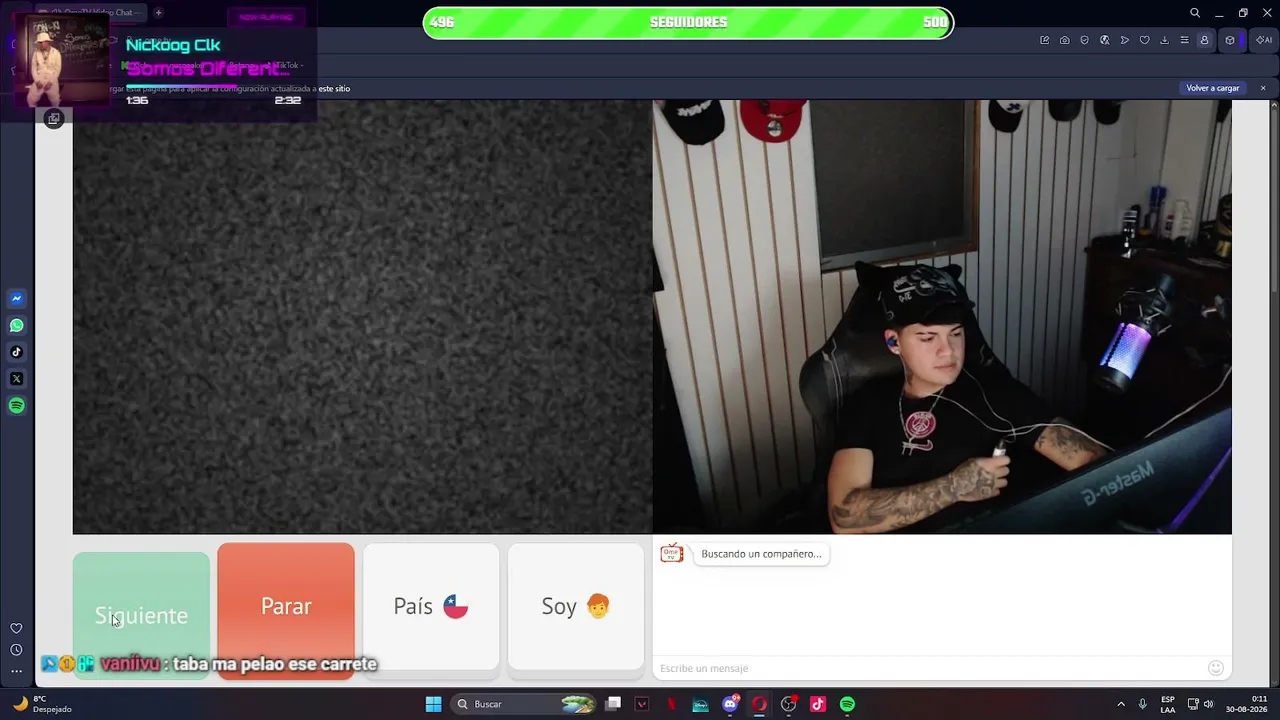Open the sidebar three-dots more menu
Viewport: 1280px width, 720px height.
pyautogui.click(x=16, y=671)
